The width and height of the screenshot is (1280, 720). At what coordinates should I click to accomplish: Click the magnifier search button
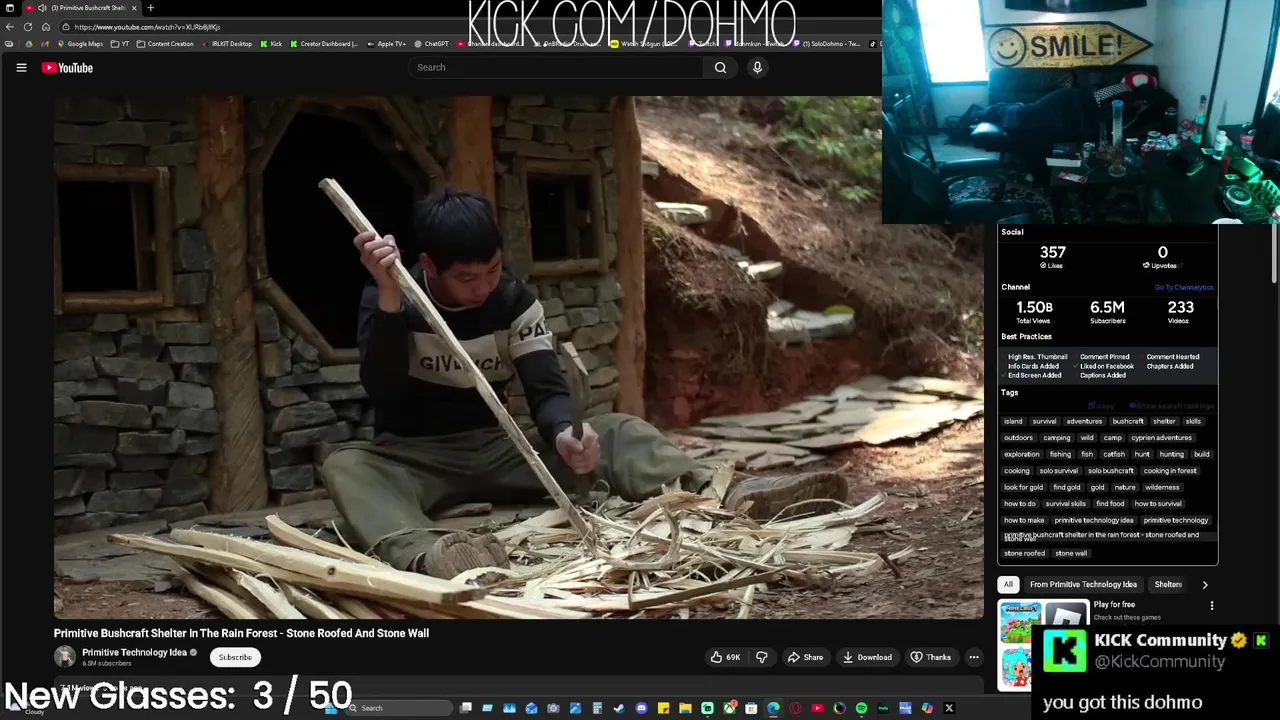[720, 67]
